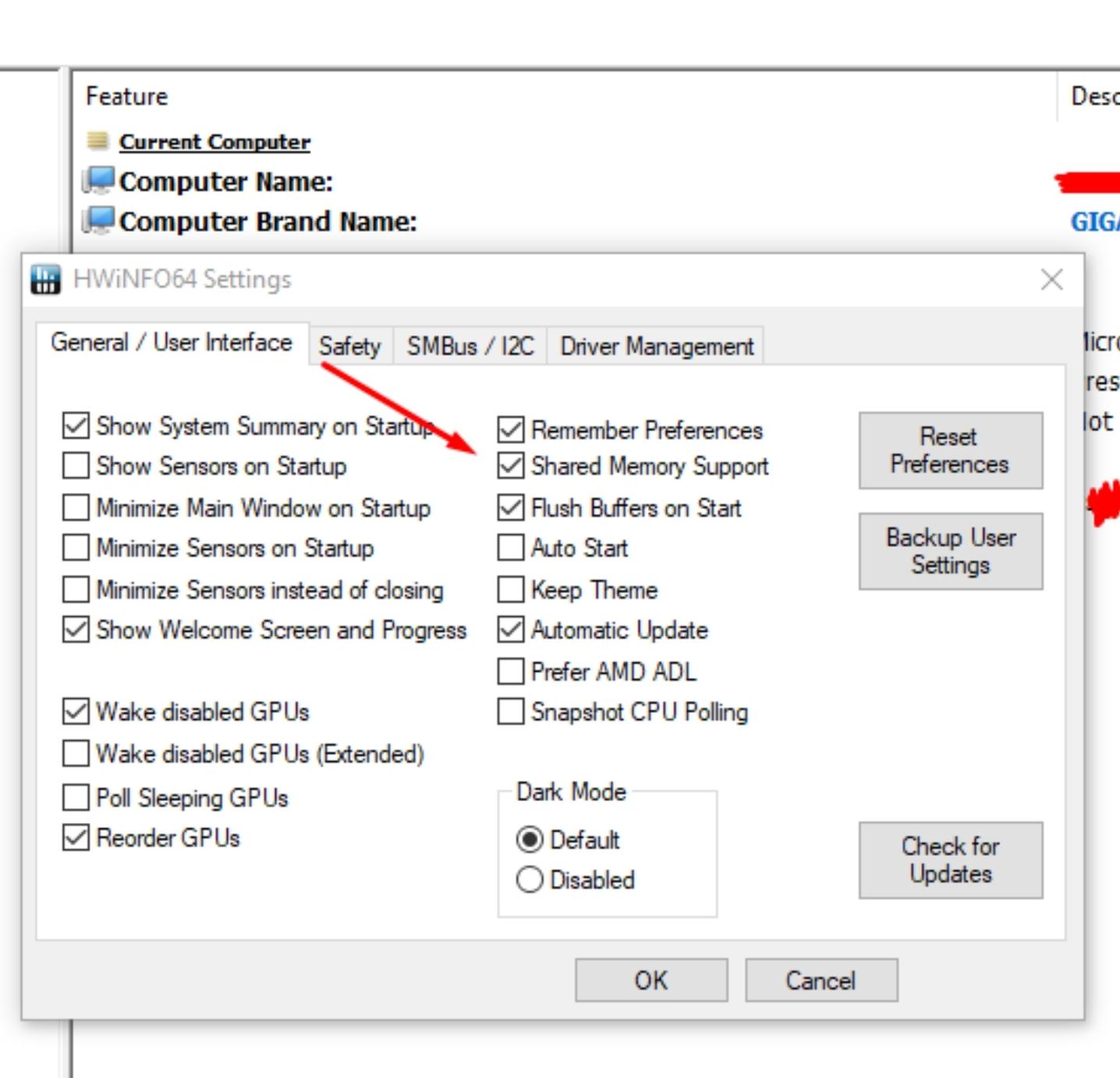Enable Auto Start checkbox

pyautogui.click(x=511, y=548)
